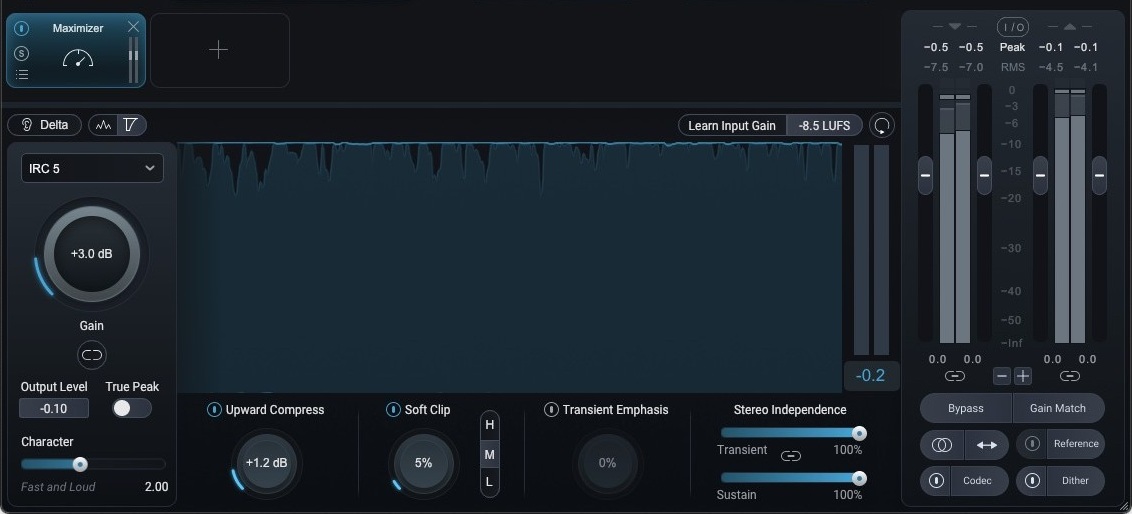Screen dimensions: 1132x514
Task: Click the minus button below meters
Action: click(1001, 376)
